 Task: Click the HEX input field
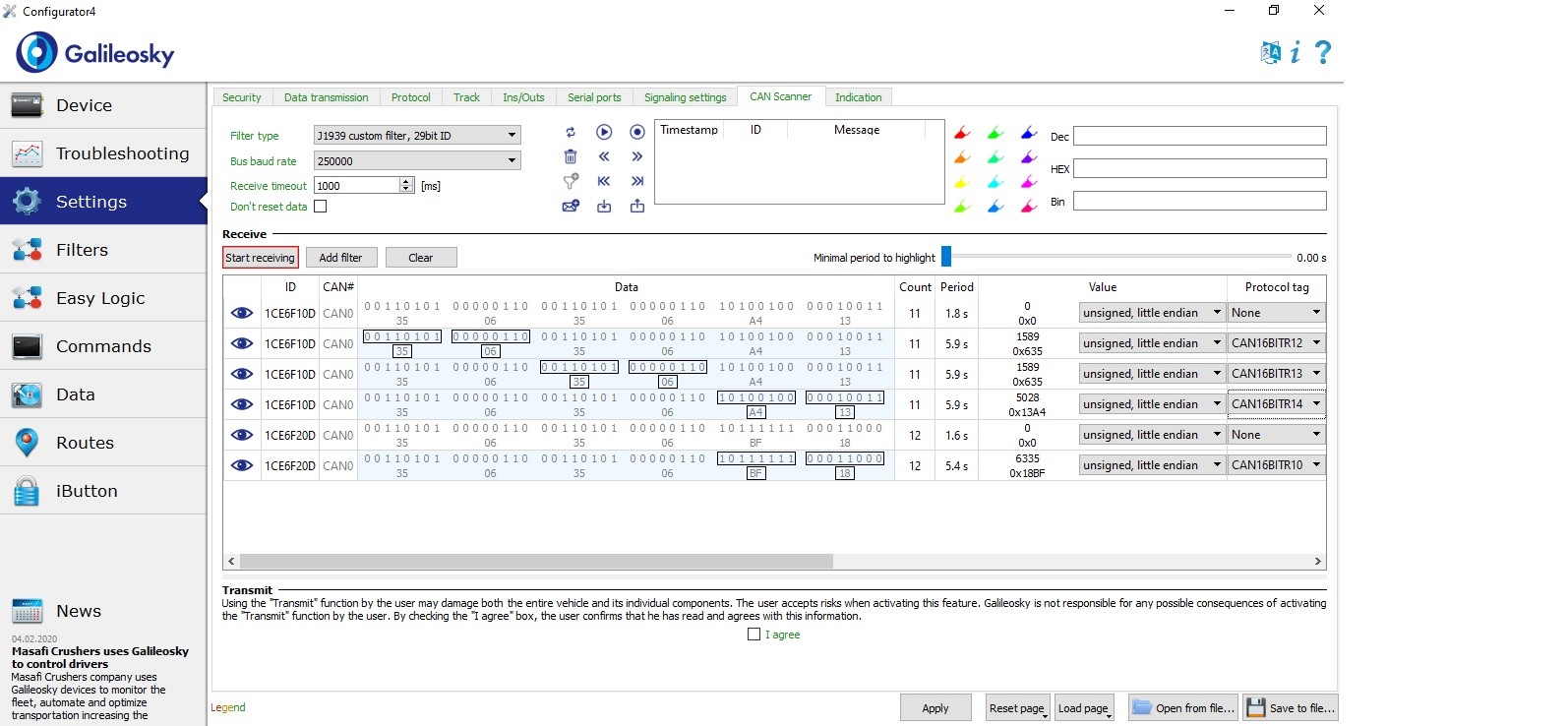[1199, 169]
